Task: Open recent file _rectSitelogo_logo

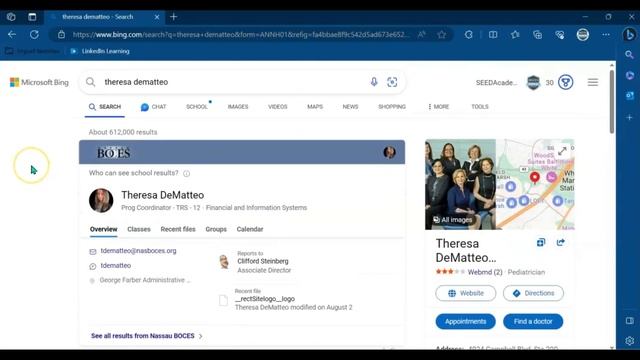Action: [264, 299]
